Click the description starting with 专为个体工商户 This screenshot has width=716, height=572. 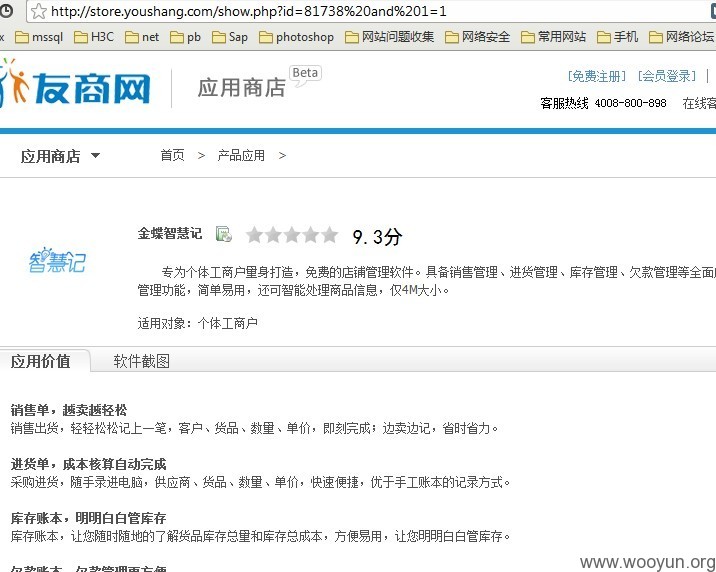426,281
